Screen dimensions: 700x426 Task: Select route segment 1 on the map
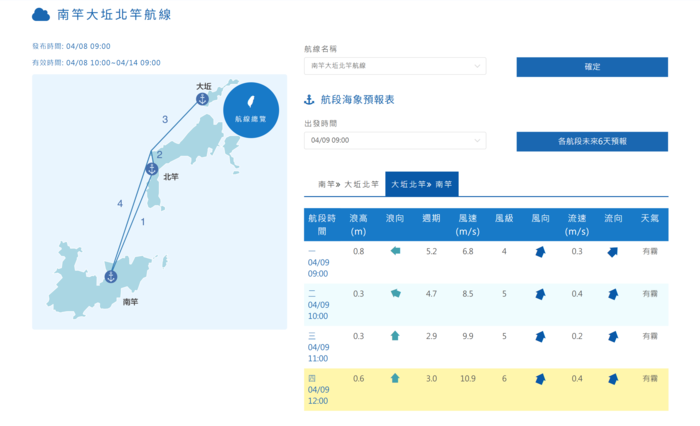click(142, 222)
